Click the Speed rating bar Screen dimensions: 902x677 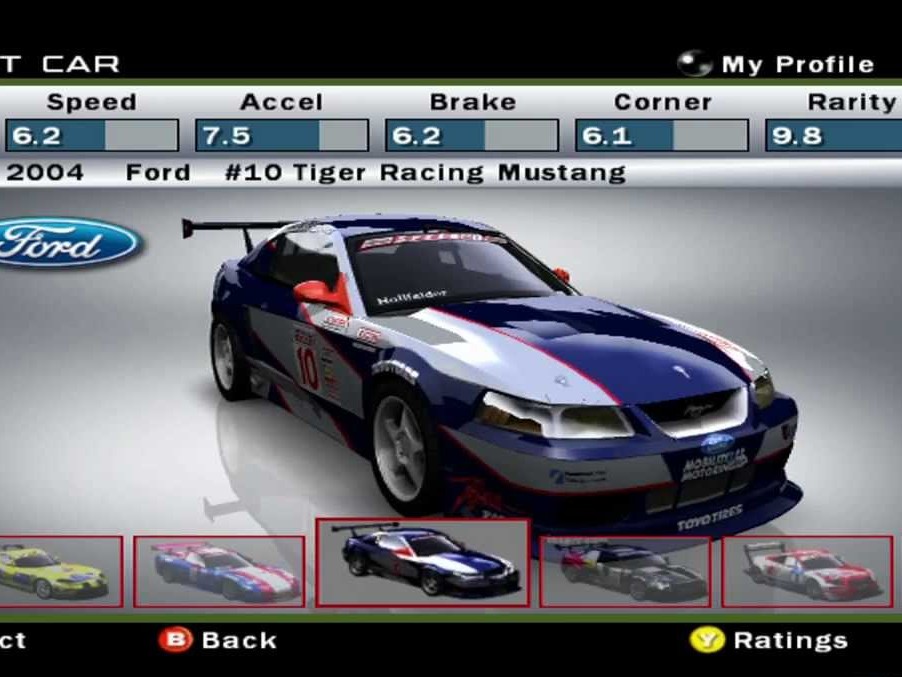click(91, 135)
